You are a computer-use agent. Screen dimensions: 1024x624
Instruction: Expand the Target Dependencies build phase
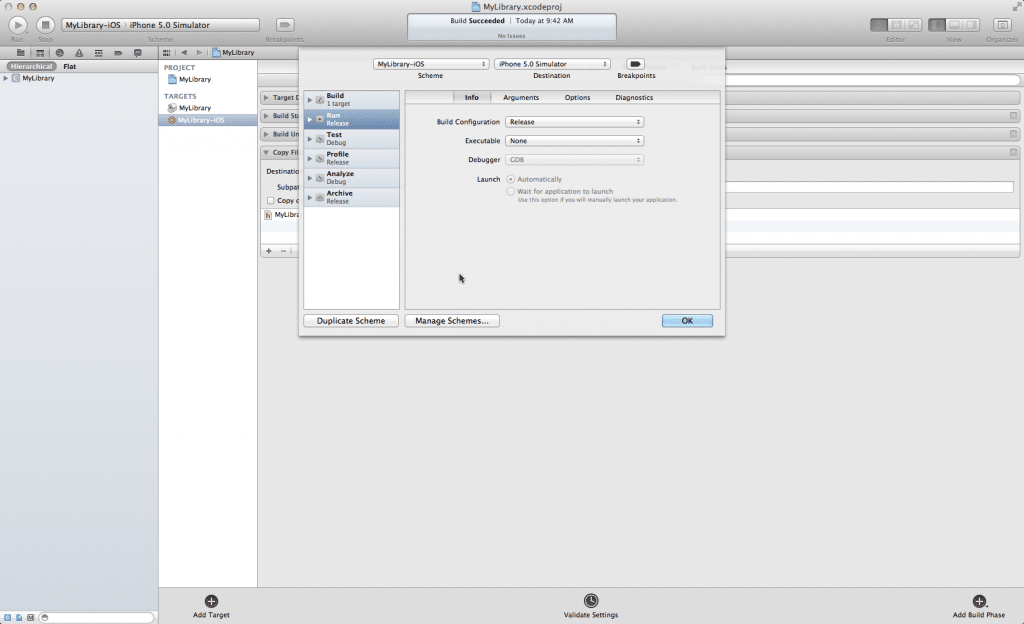pos(266,97)
